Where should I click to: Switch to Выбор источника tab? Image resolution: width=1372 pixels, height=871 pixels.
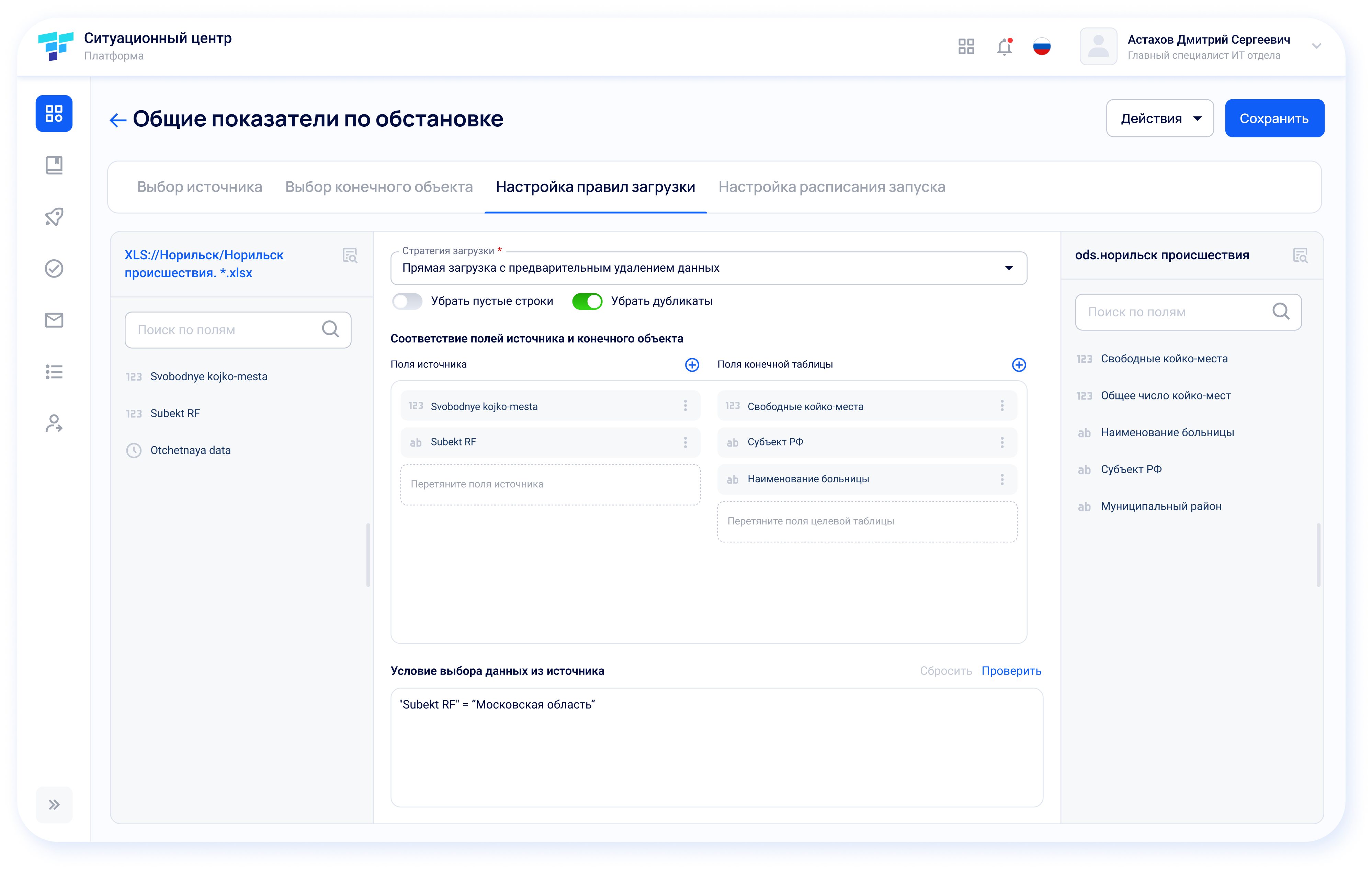pos(200,187)
